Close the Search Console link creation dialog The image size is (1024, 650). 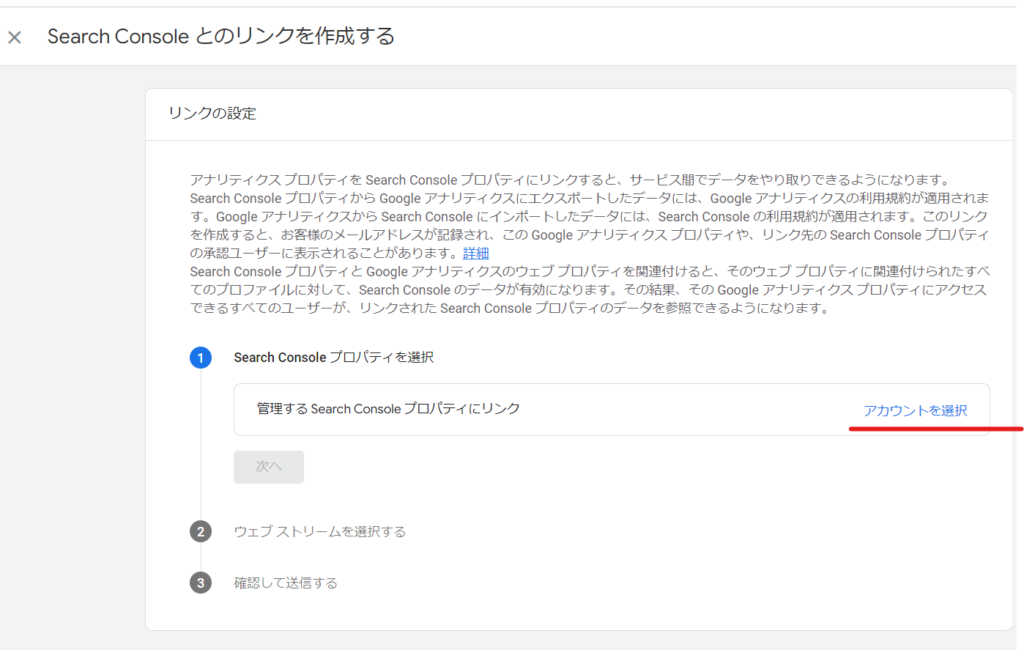pyautogui.click(x=14, y=38)
